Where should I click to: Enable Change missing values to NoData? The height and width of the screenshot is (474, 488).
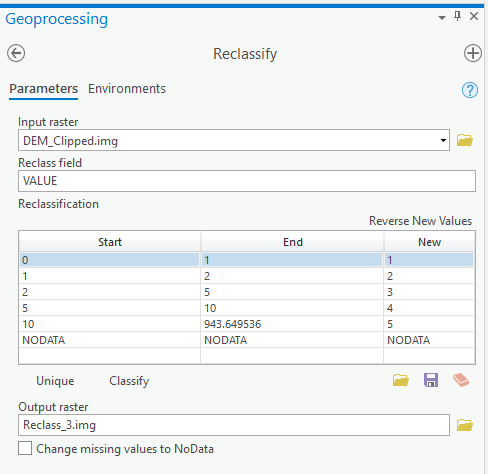(25, 448)
